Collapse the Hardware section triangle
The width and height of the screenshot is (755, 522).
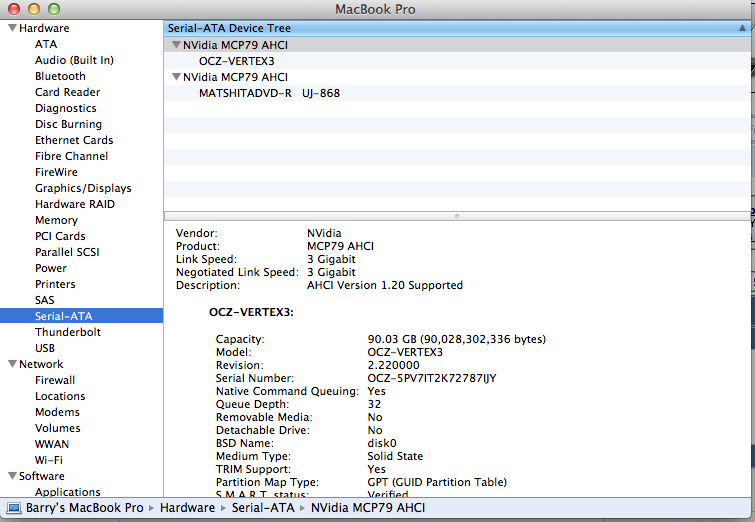(x=13, y=28)
